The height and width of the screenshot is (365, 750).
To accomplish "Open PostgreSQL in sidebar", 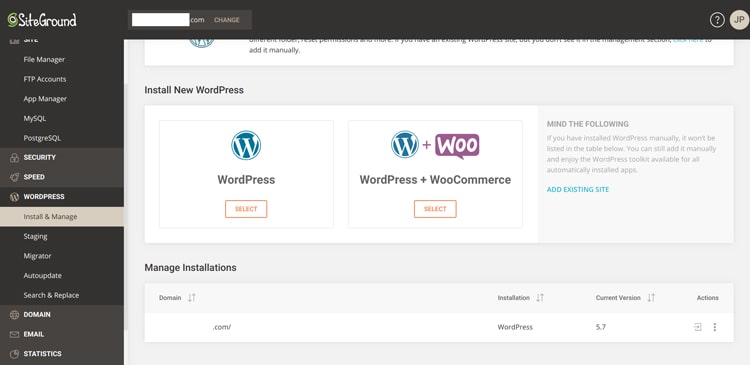I will pyautogui.click(x=42, y=138).
